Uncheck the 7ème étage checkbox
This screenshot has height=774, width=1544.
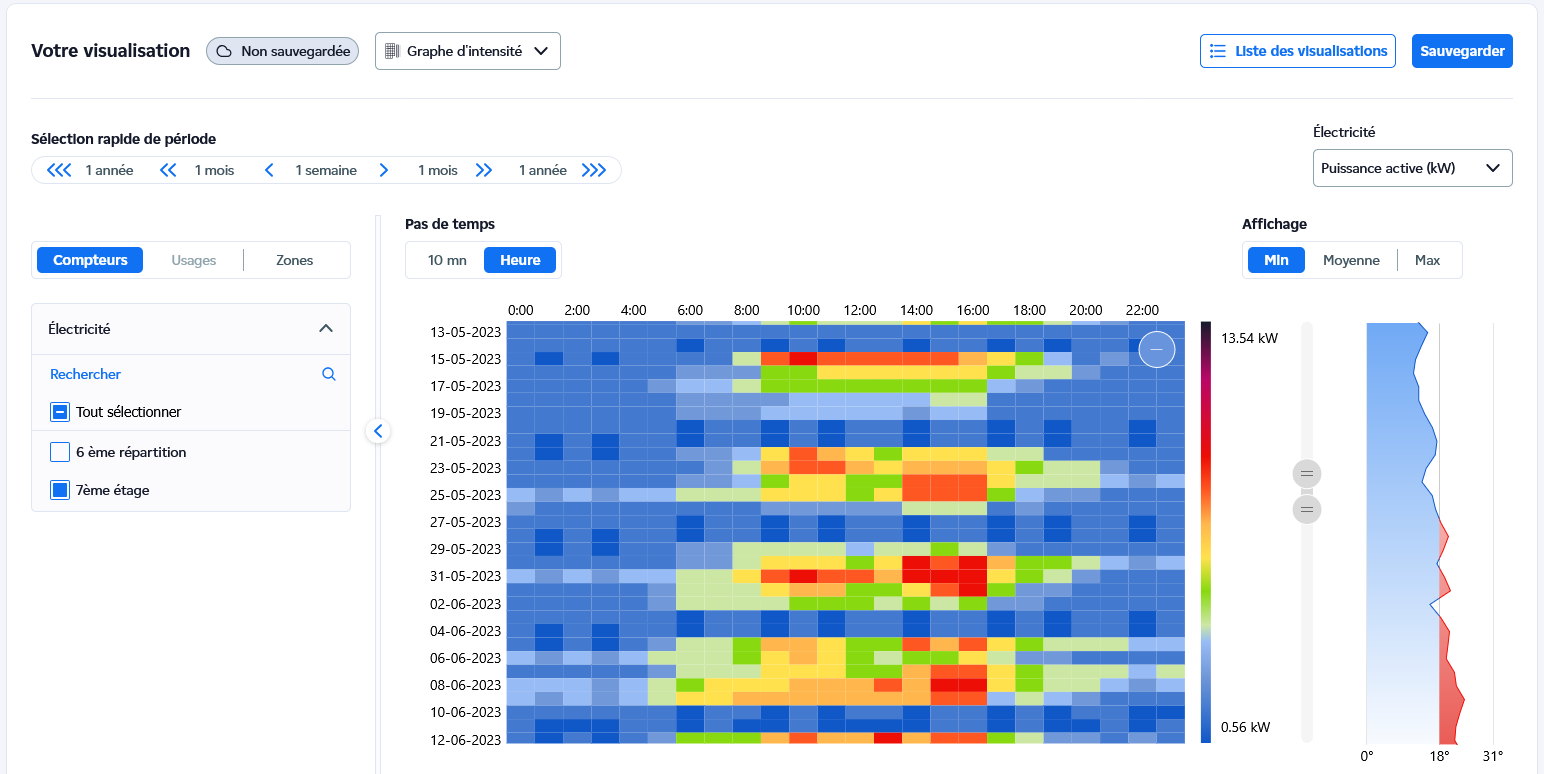(x=60, y=490)
